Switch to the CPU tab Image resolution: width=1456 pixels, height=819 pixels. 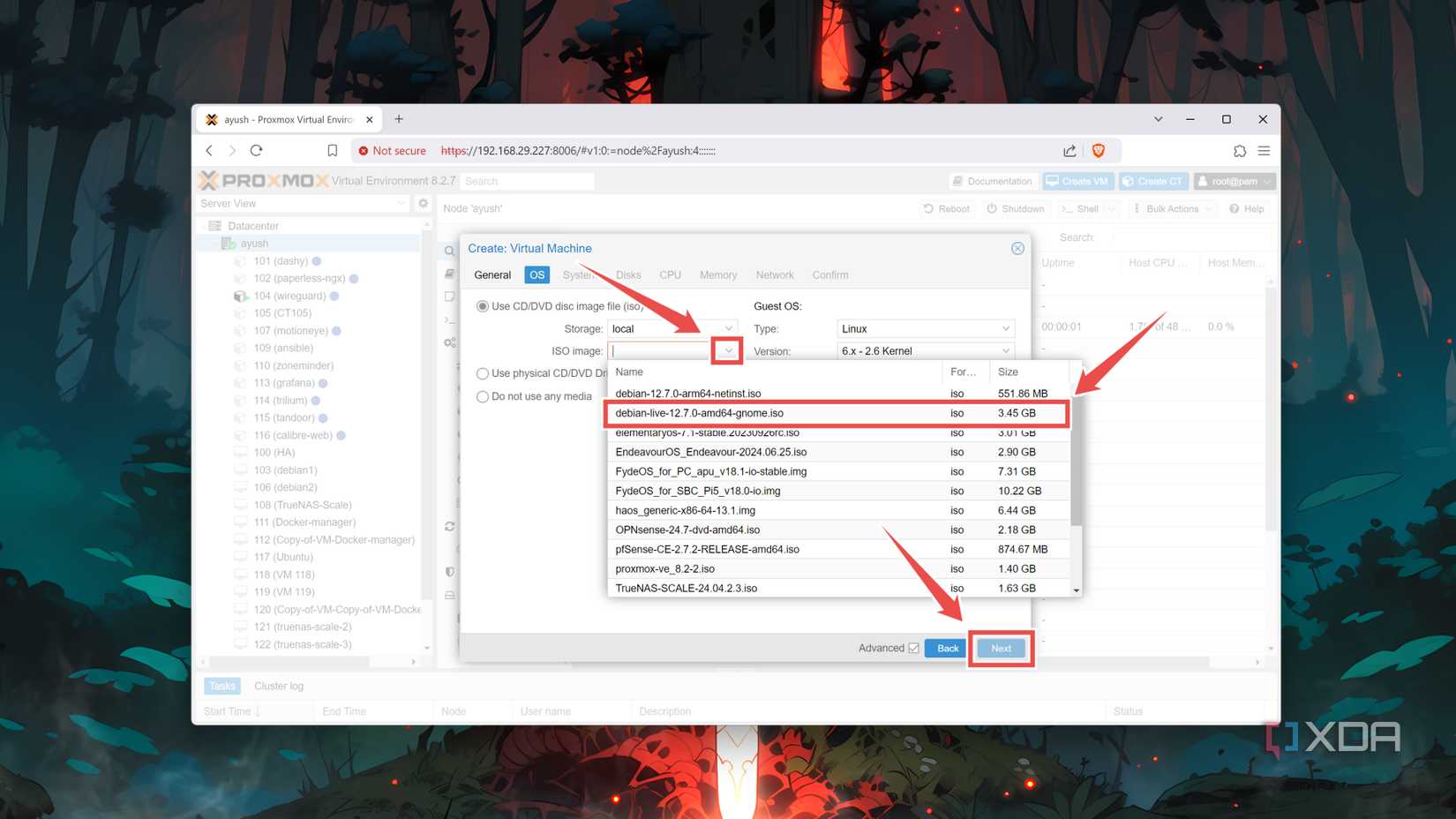pyautogui.click(x=670, y=275)
